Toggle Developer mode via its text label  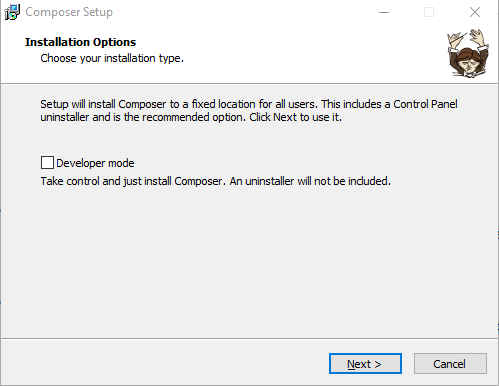[x=95, y=163]
